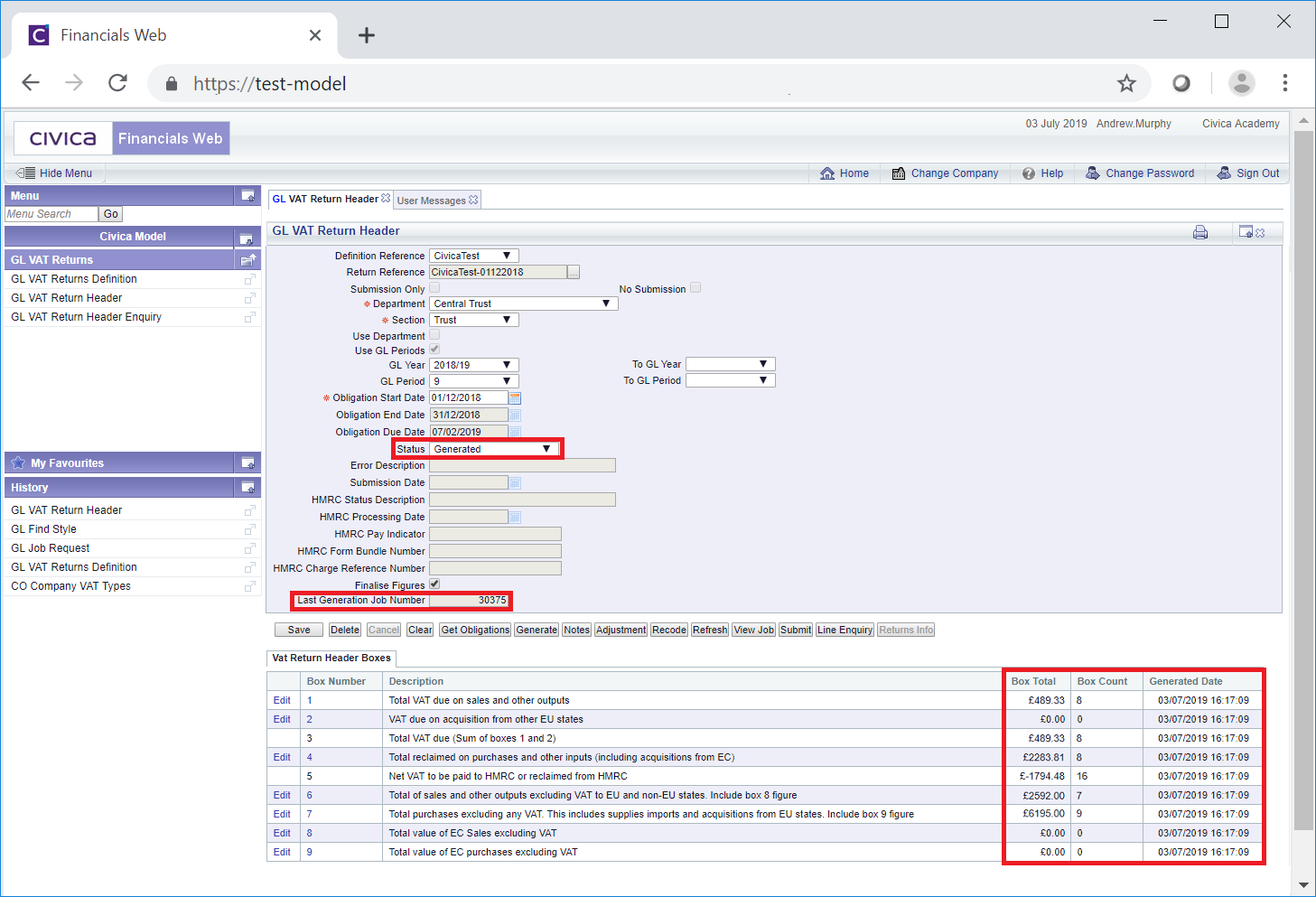The height and width of the screenshot is (897, 1316).
Task: Click the View Job button
Action: [754, 630]
